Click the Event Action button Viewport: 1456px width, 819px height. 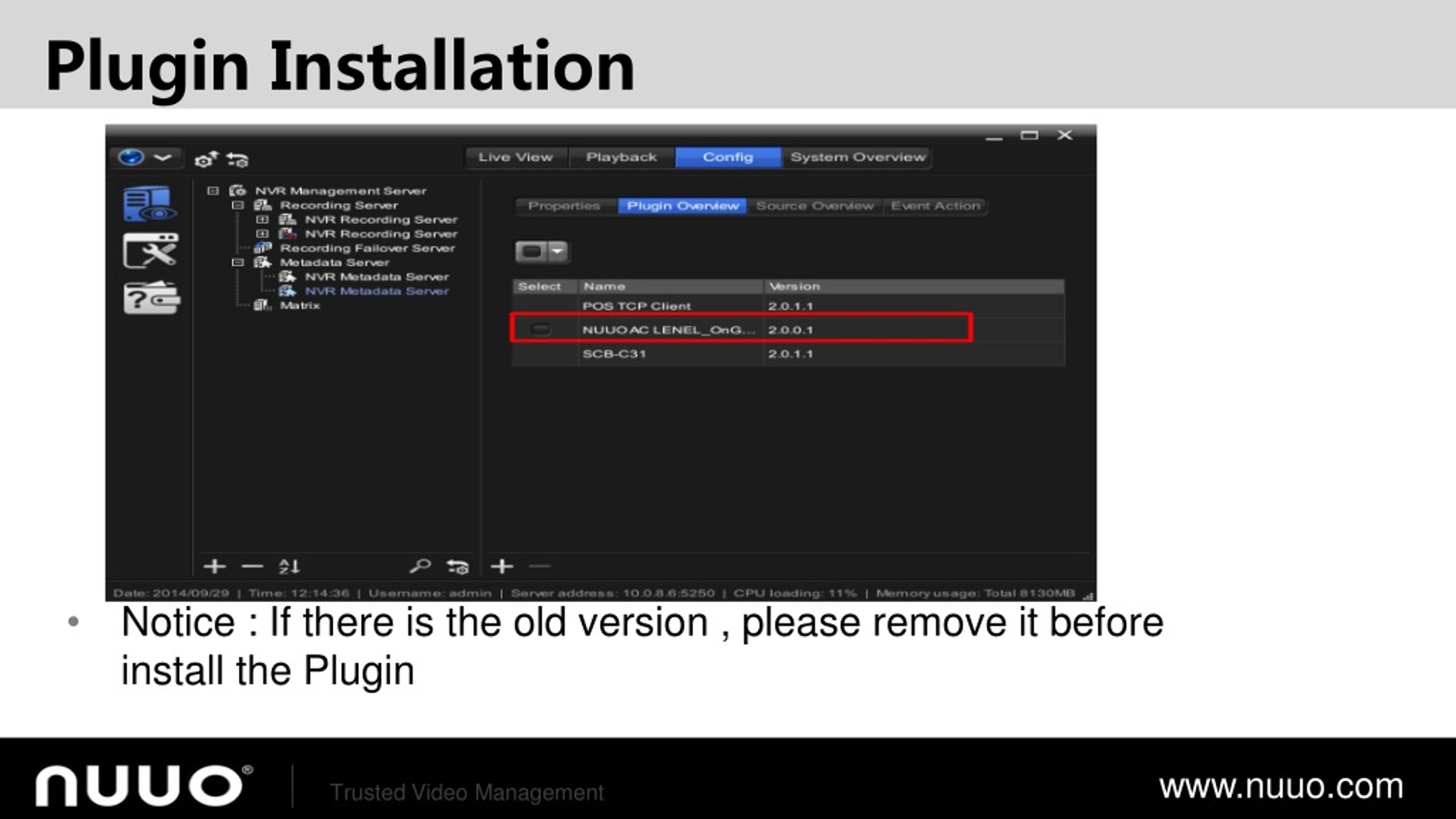(x=934, y=206)
